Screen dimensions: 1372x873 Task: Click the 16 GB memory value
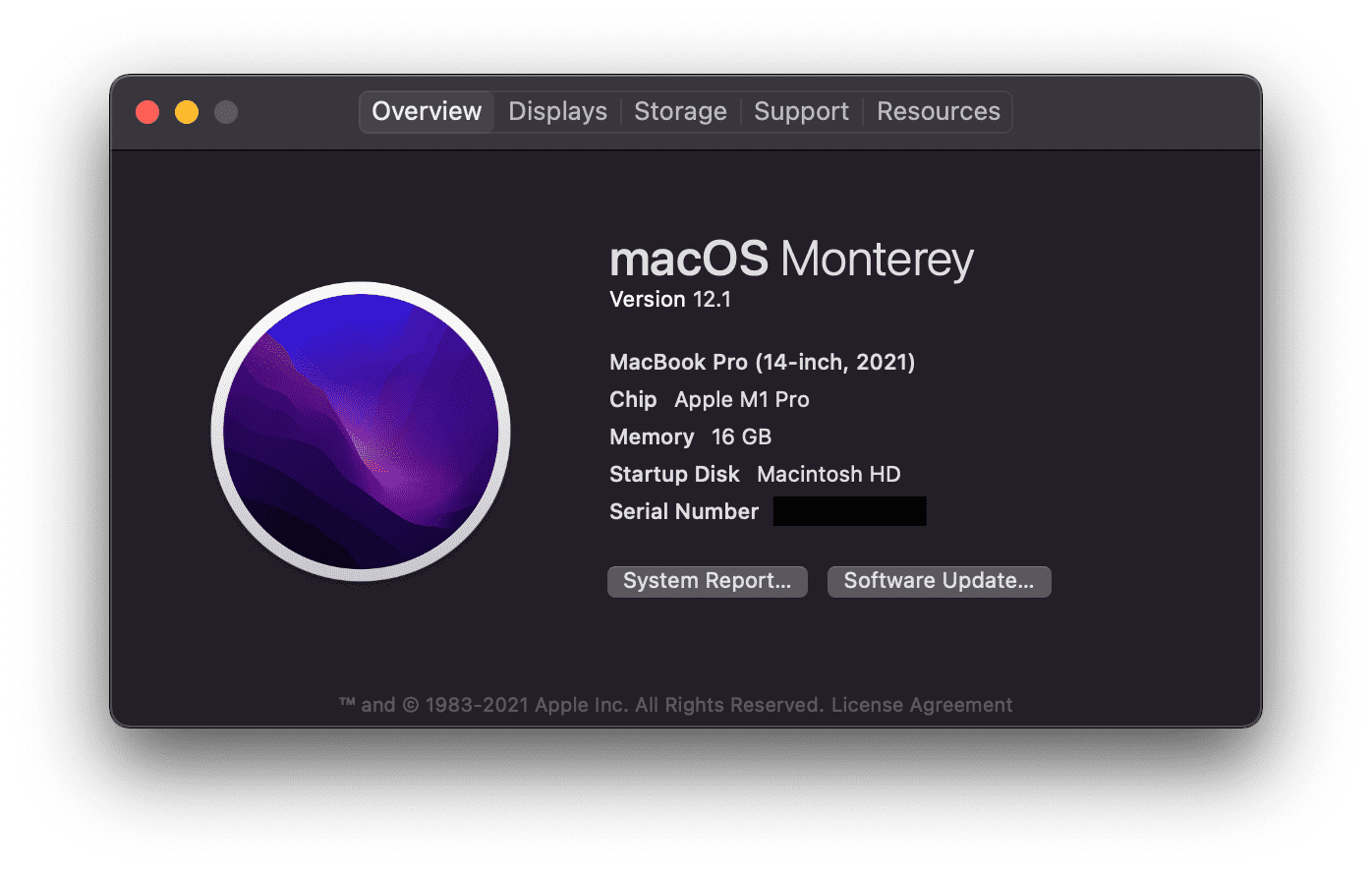(741, 436)
